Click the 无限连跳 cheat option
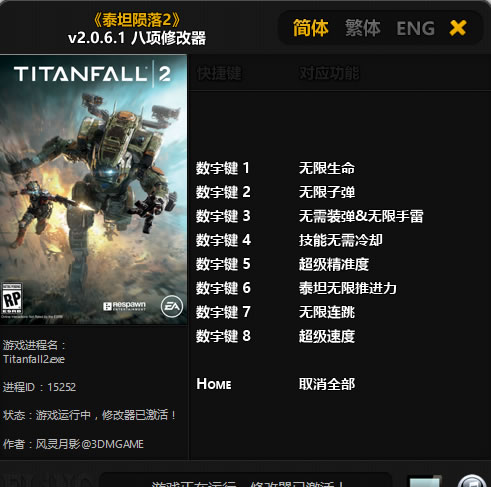The width and height of the screenshot is (491, 487). [327, 312]
